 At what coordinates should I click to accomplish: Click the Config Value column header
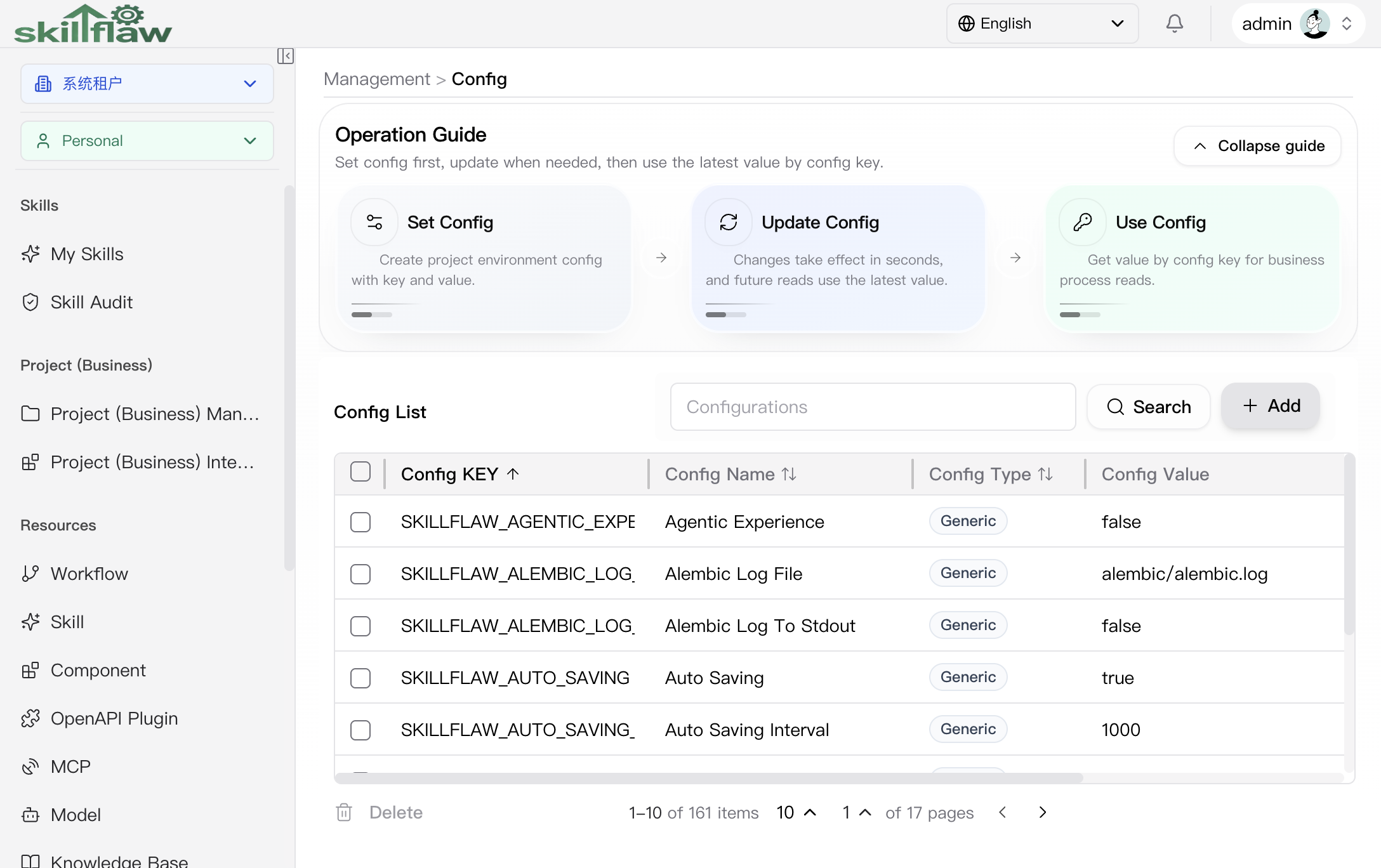coord(1155,474)
